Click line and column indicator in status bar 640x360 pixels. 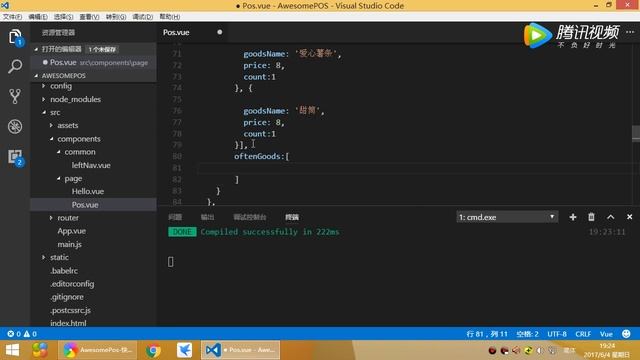click(487, 334)
